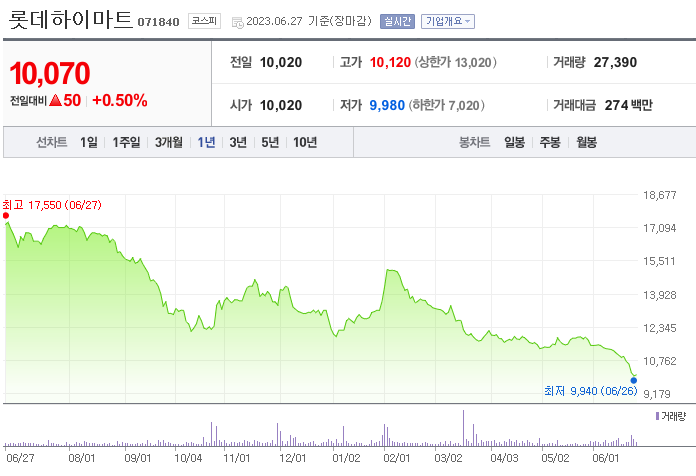Select the 3개월 line chart tab

click(169, 143)
